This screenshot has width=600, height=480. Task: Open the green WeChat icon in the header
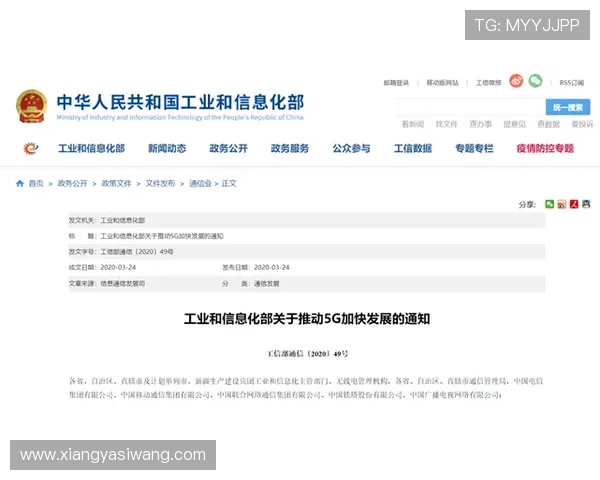535,81
